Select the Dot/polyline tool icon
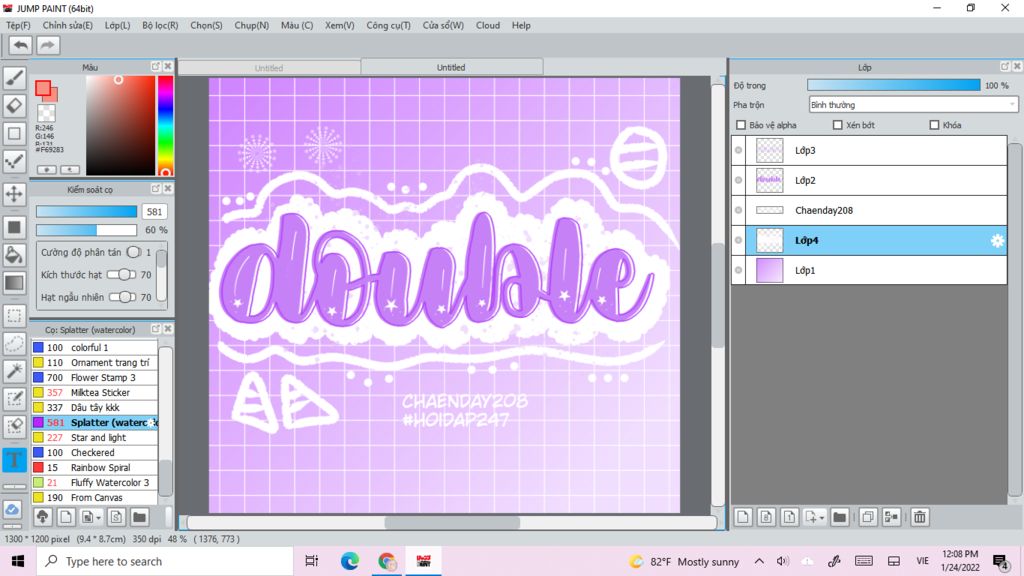This screenshot has height=576, width=1024. pyautogui.click(x=14, y=161)
